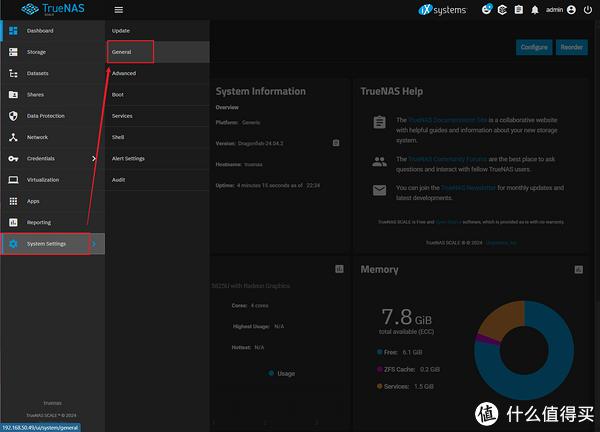This screenshot has width=600, height=432.
Task: Click the Virtualization label in sidebar
Action: (x=43, y=180)
